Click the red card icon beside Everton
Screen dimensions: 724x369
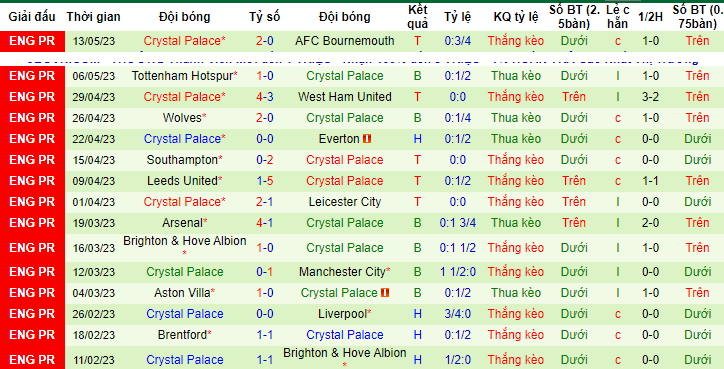[x=368, y=139]
